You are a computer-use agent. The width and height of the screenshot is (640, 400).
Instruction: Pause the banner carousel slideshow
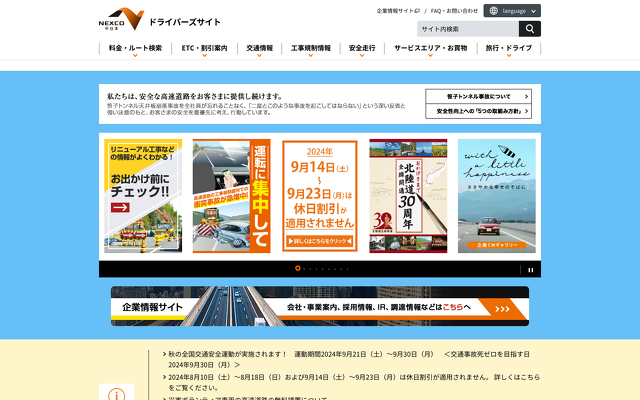pyautogui.click(x=531, y=269)
